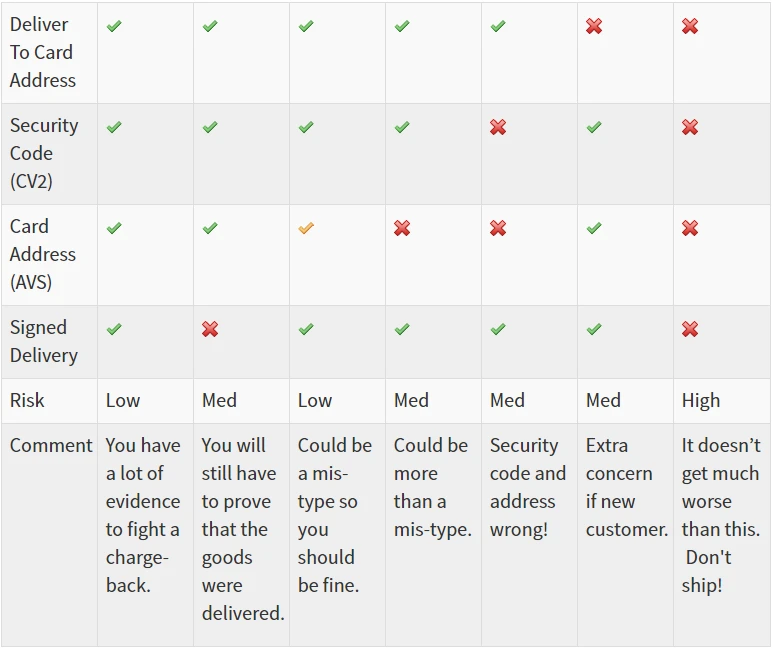The width and height of the screenshot is (772, 651).
Task: Click red cross in Security Code fifth column
Action: [498, 127]
